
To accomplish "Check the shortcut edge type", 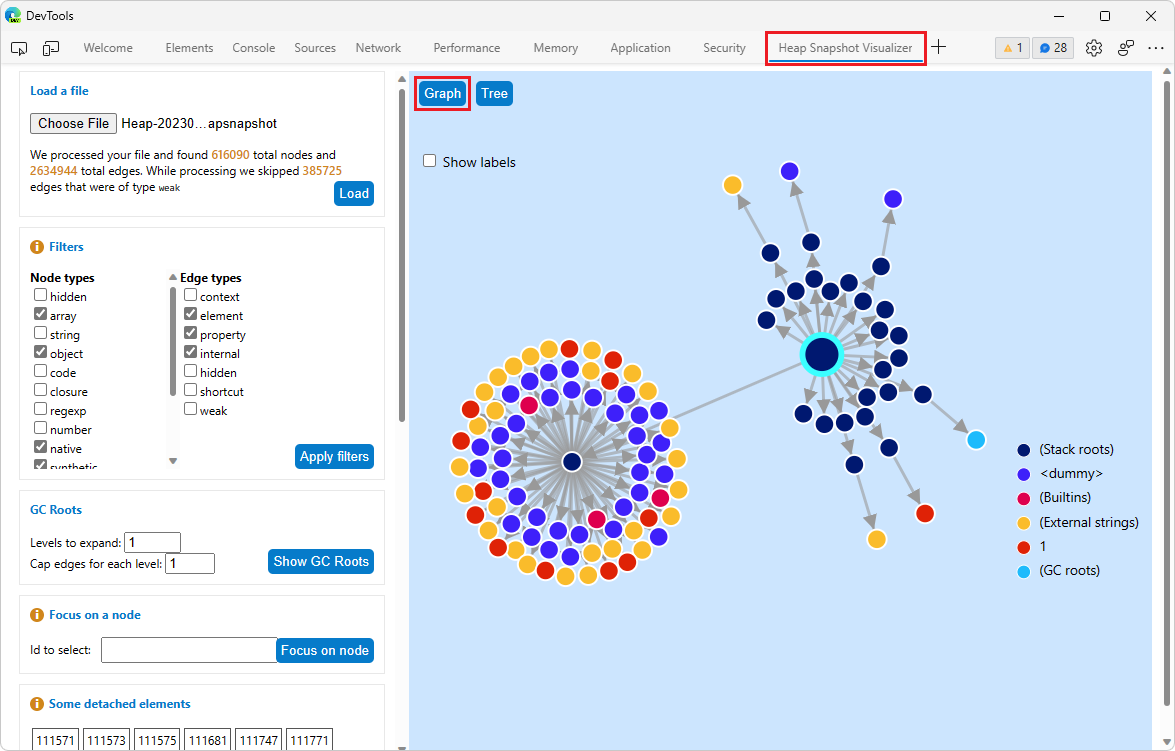I will point(190,390).
